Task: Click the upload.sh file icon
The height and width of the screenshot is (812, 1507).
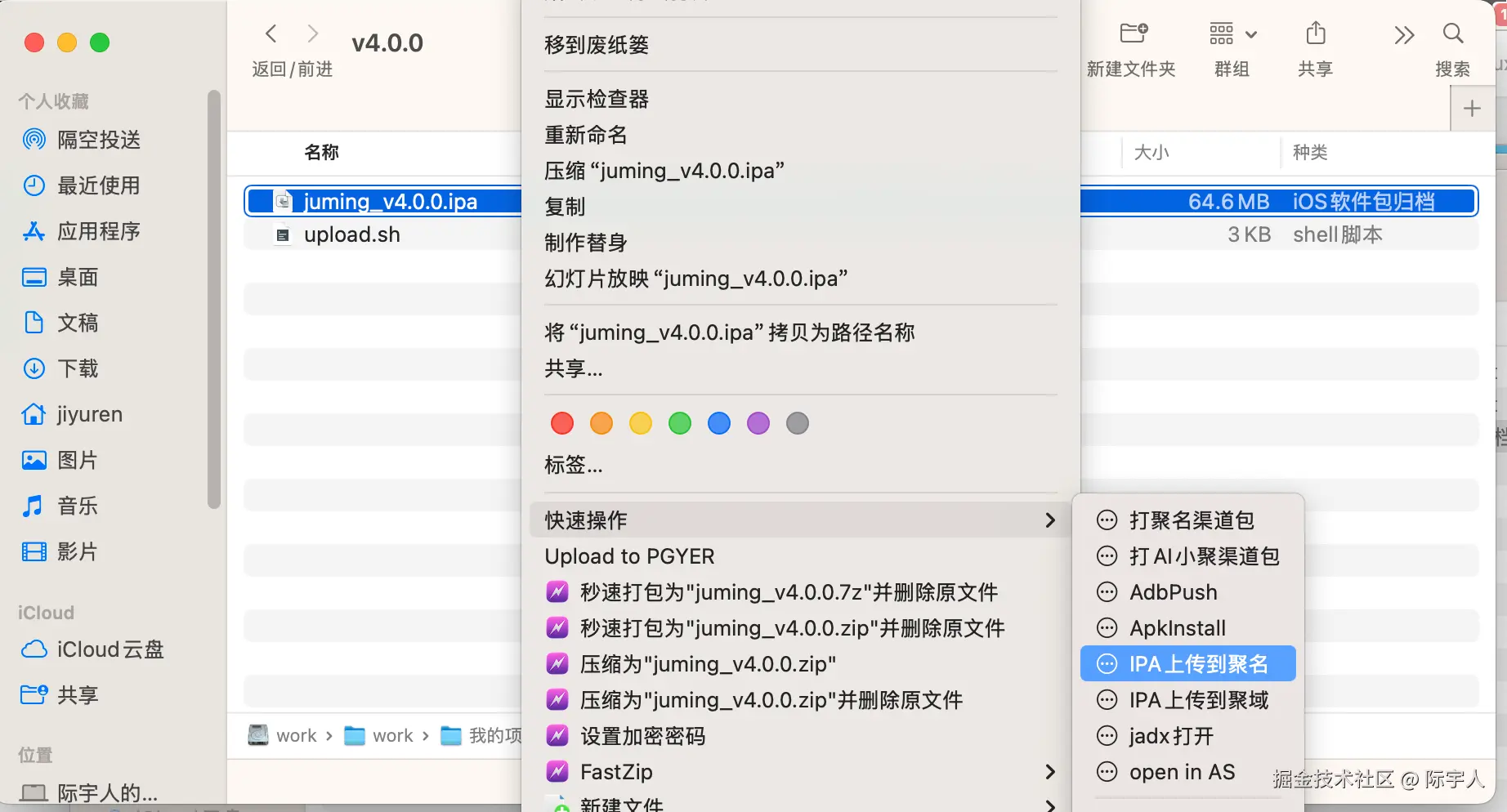Action: coord(283,234)
